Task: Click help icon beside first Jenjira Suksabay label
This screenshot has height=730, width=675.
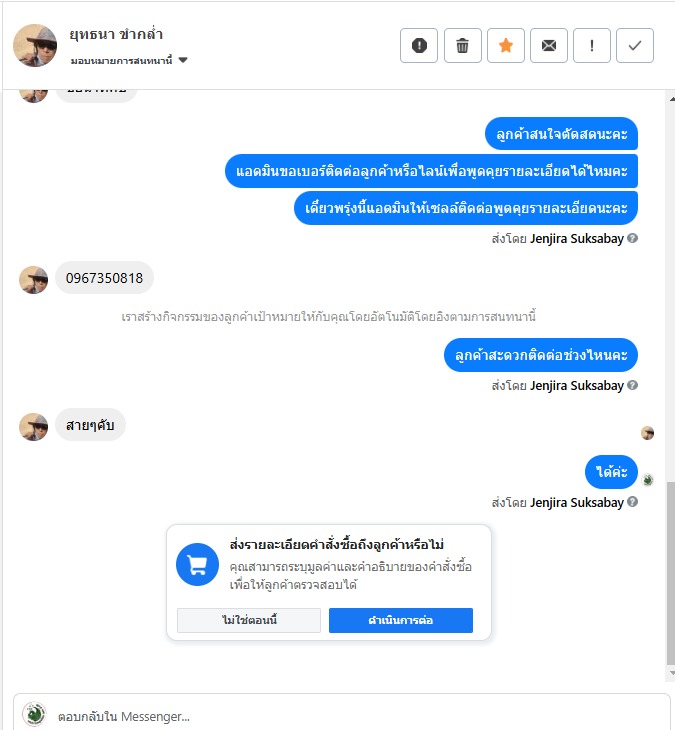Action: [632, 238]
